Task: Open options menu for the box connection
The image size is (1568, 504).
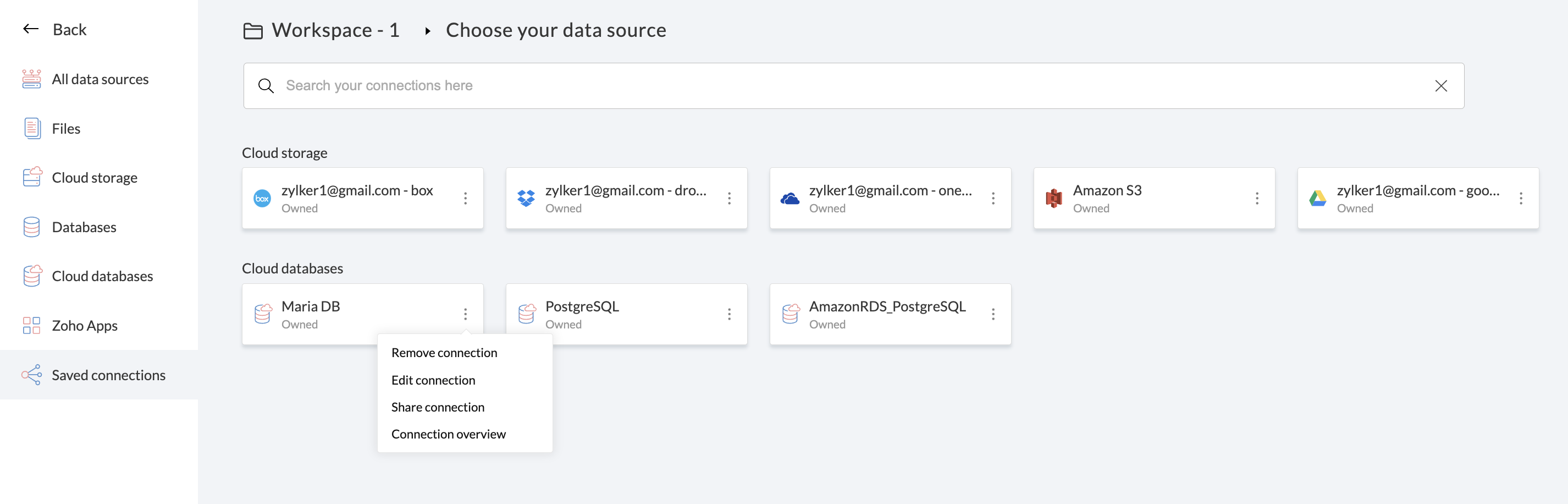Action: 465,198
